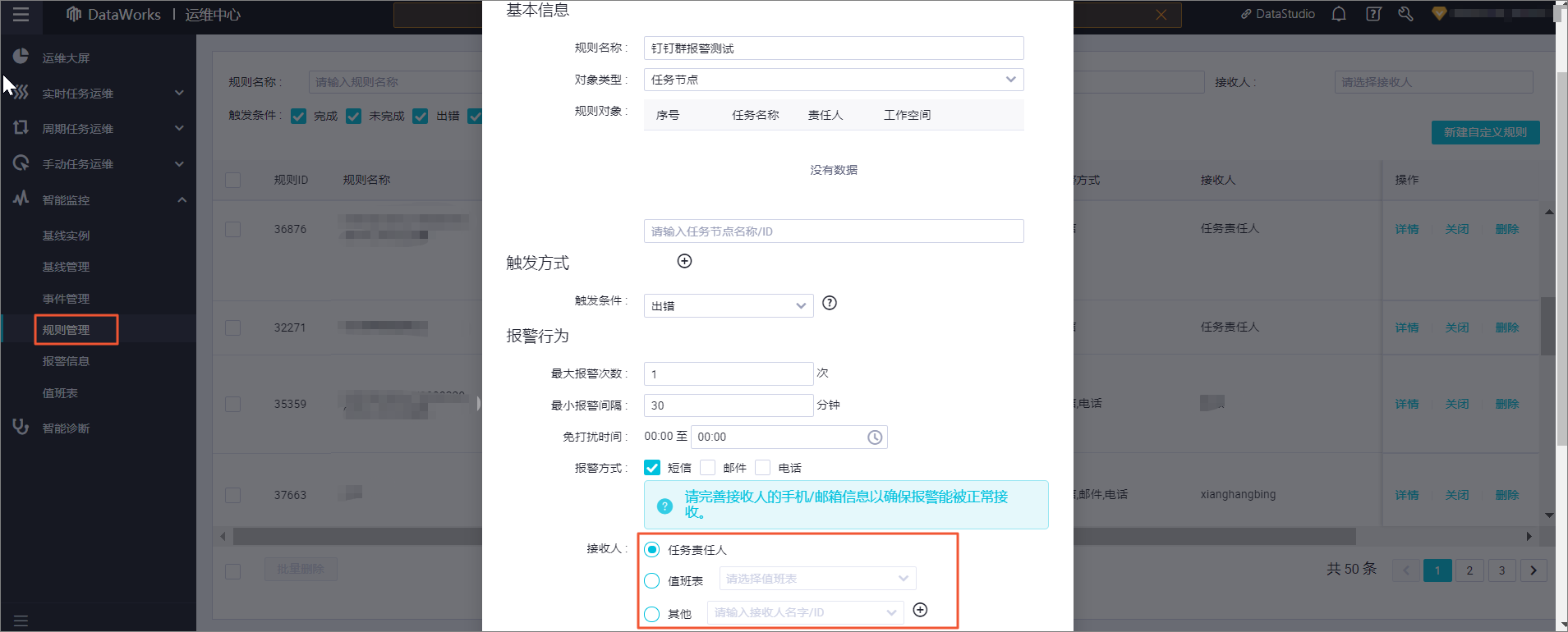Open 详情 for rule 37663
The height and width of the screenshot is (632, 1568).
(1407, 495)
